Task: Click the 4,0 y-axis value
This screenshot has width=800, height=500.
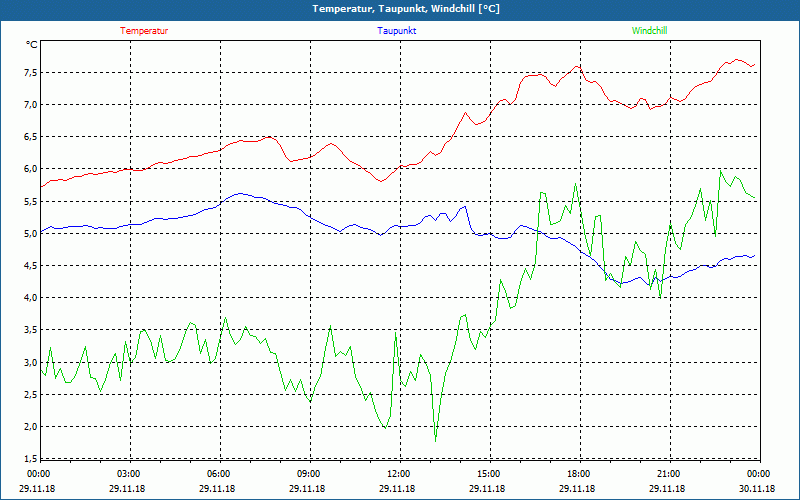Action: (30, 298)
